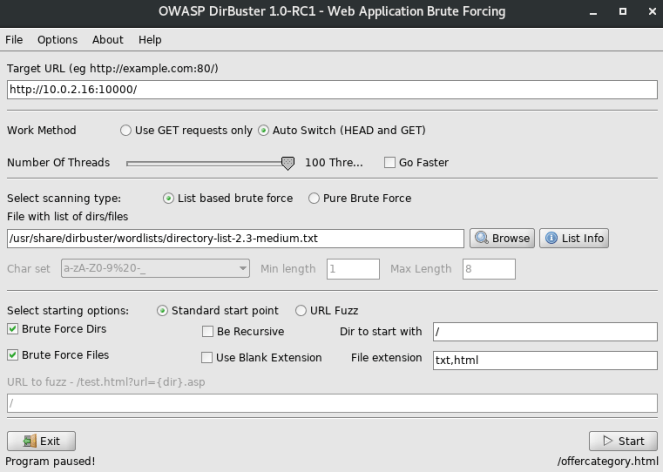This screenshot has width=663, height=472.
Task: Maximize the DirBuster window
Action: point(623,11)
